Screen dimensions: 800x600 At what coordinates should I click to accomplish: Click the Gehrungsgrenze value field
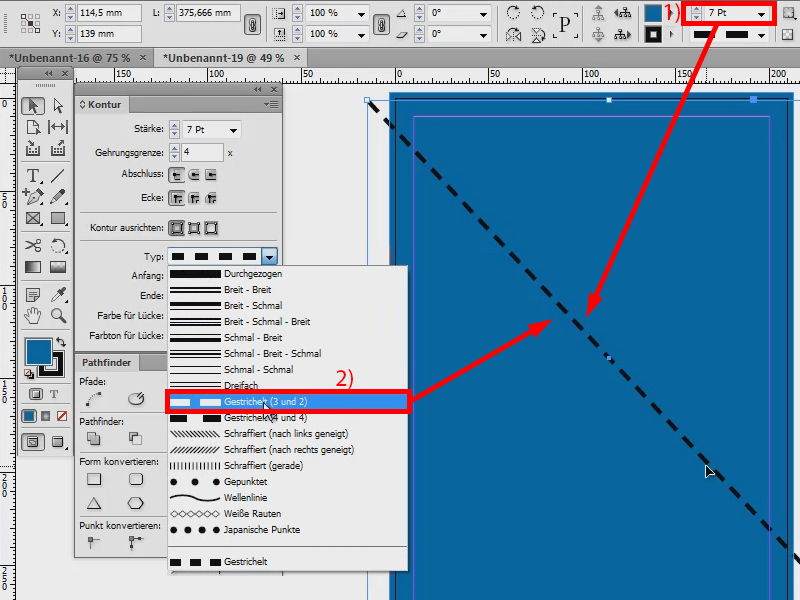(202, 153)
